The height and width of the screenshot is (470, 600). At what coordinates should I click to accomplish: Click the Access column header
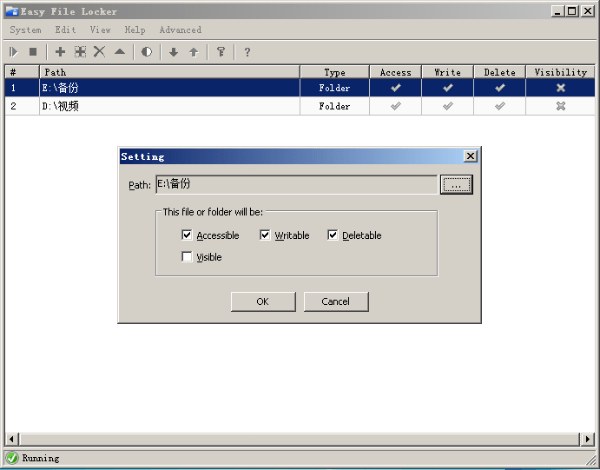[395, 72]
